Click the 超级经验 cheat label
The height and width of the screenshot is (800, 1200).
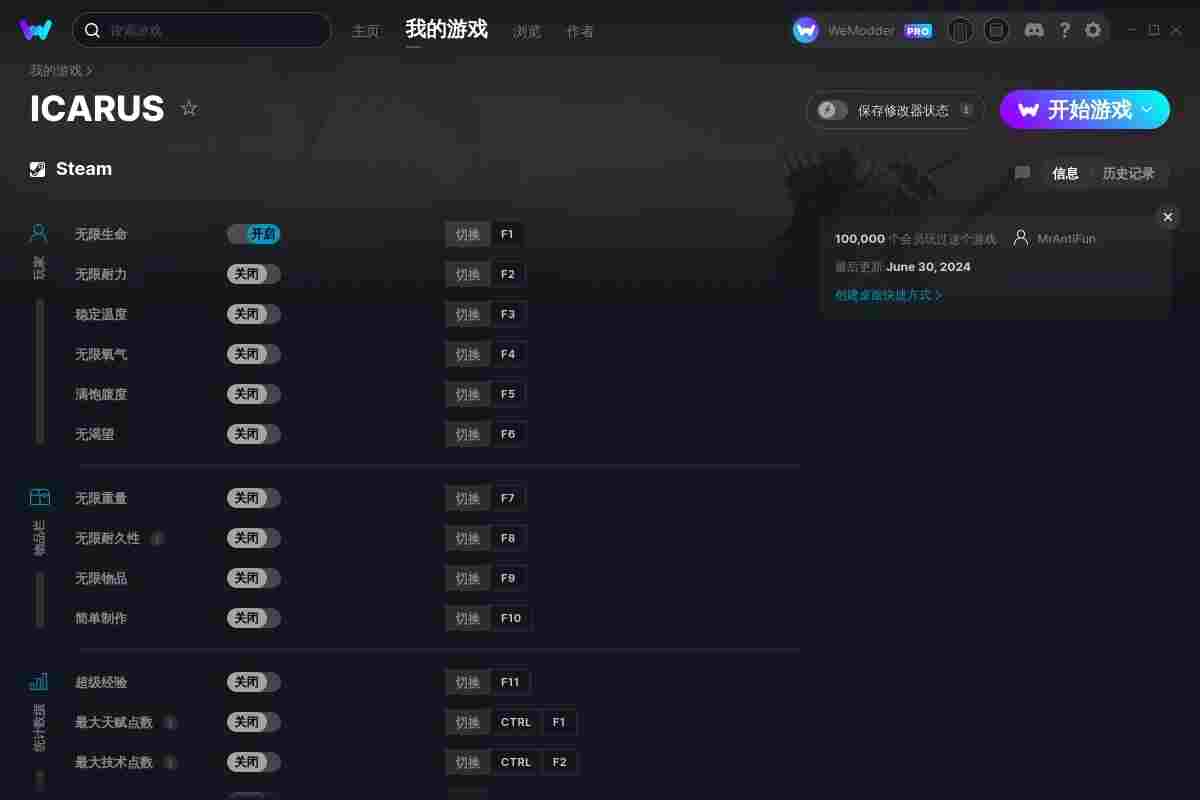[101, 682]
